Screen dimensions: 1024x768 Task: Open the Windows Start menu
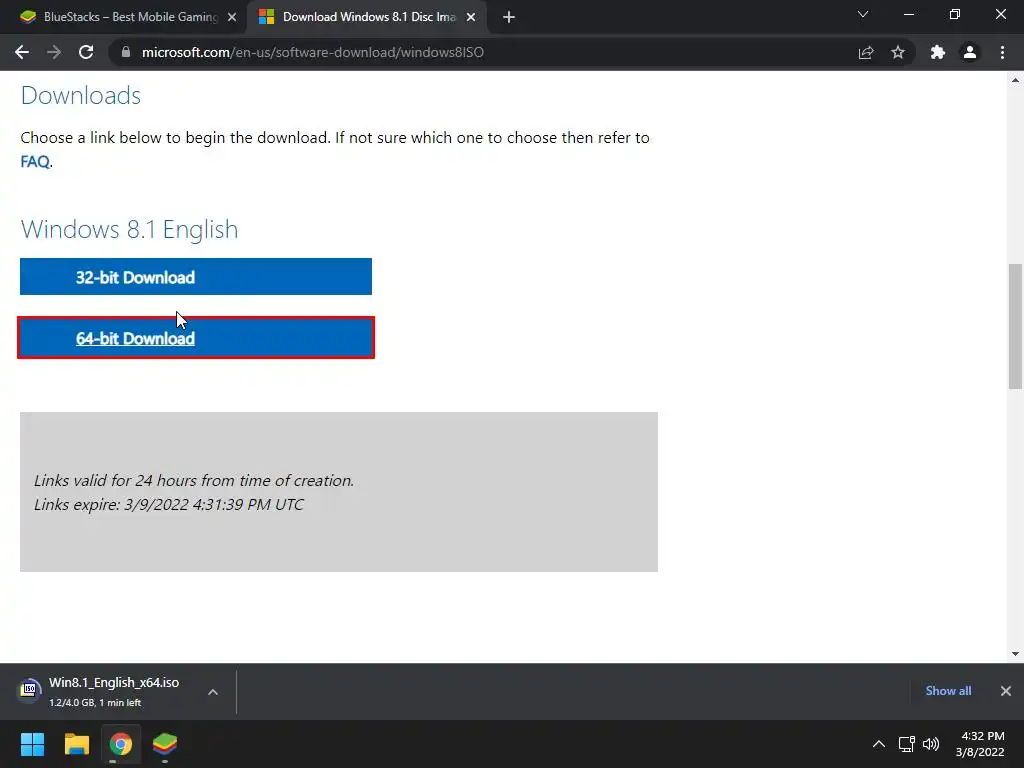[32, 744]
